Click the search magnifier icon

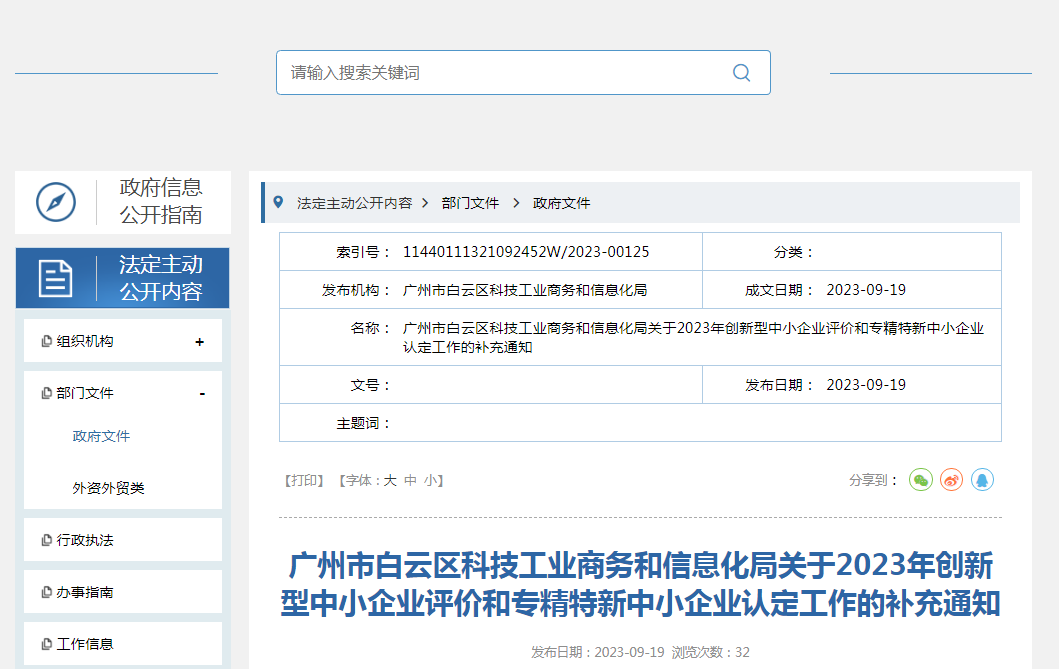tap(741, 73)
